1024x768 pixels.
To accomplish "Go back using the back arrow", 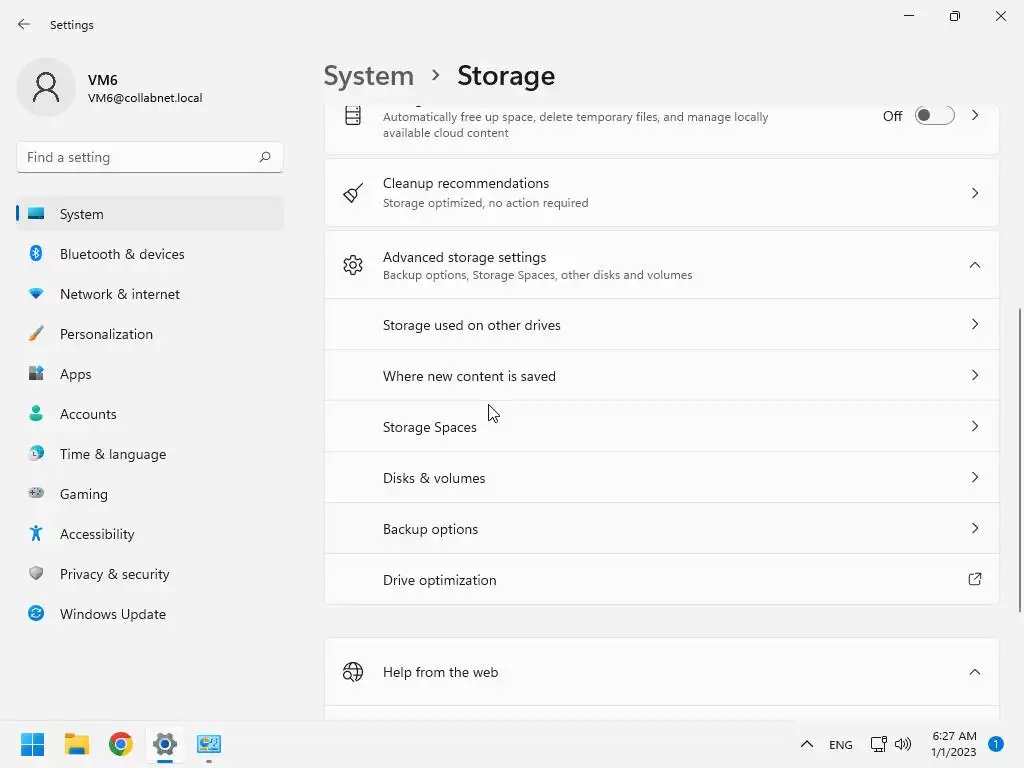I will (x=24, y=24).
